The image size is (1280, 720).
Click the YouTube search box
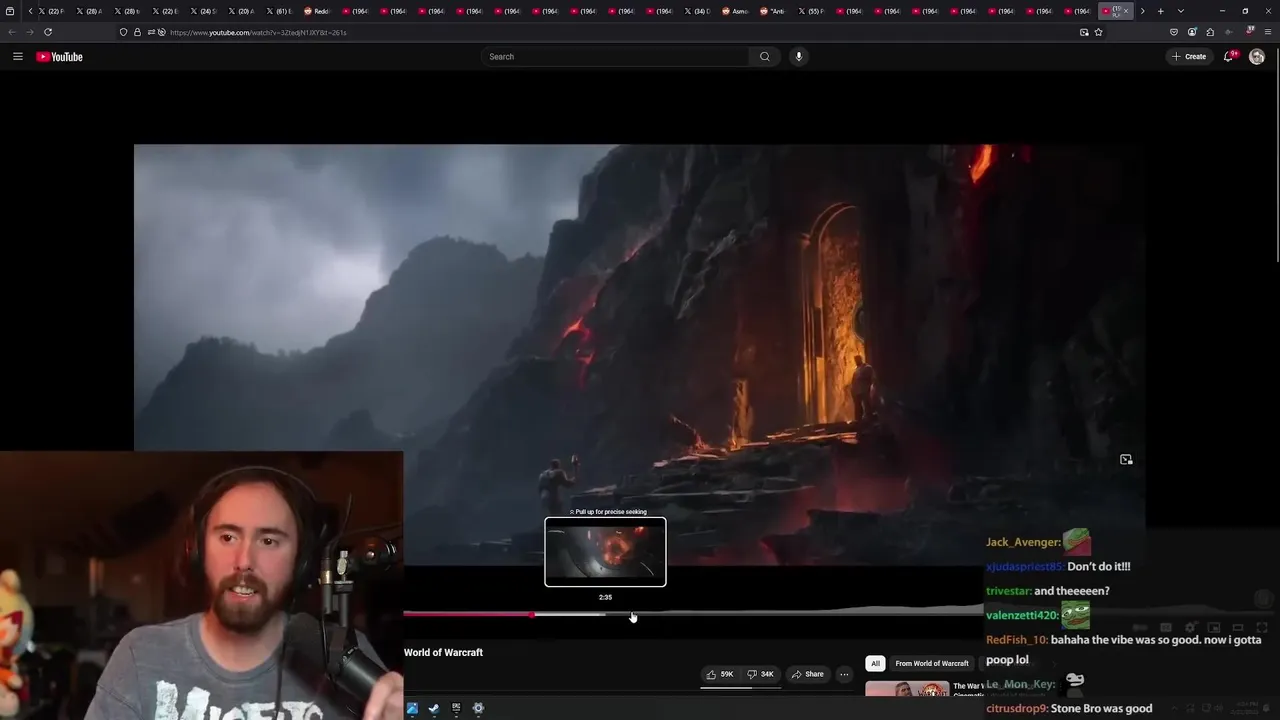coord(615,57)
